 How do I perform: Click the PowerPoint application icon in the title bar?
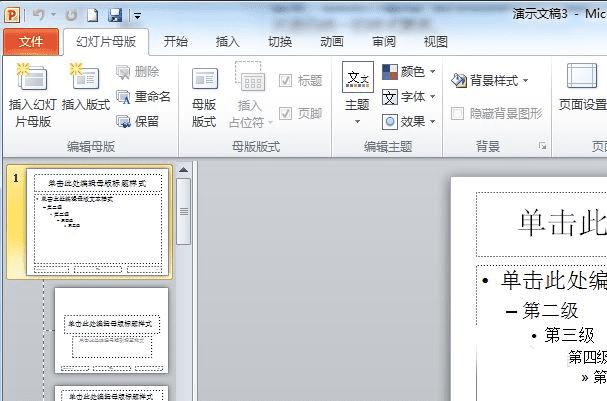[12, 15]
